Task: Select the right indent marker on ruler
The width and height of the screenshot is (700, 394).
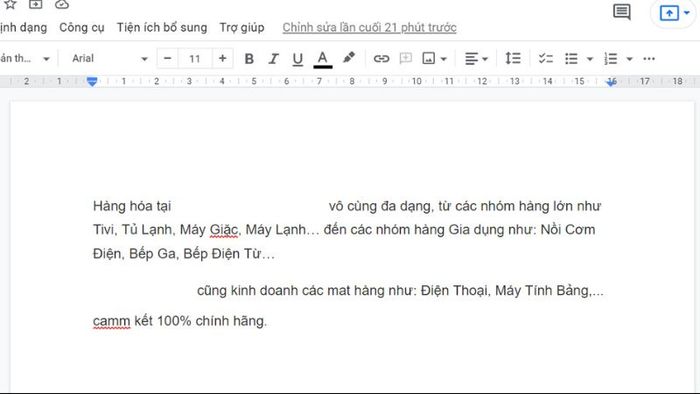Action: click(x=611, y=82)
